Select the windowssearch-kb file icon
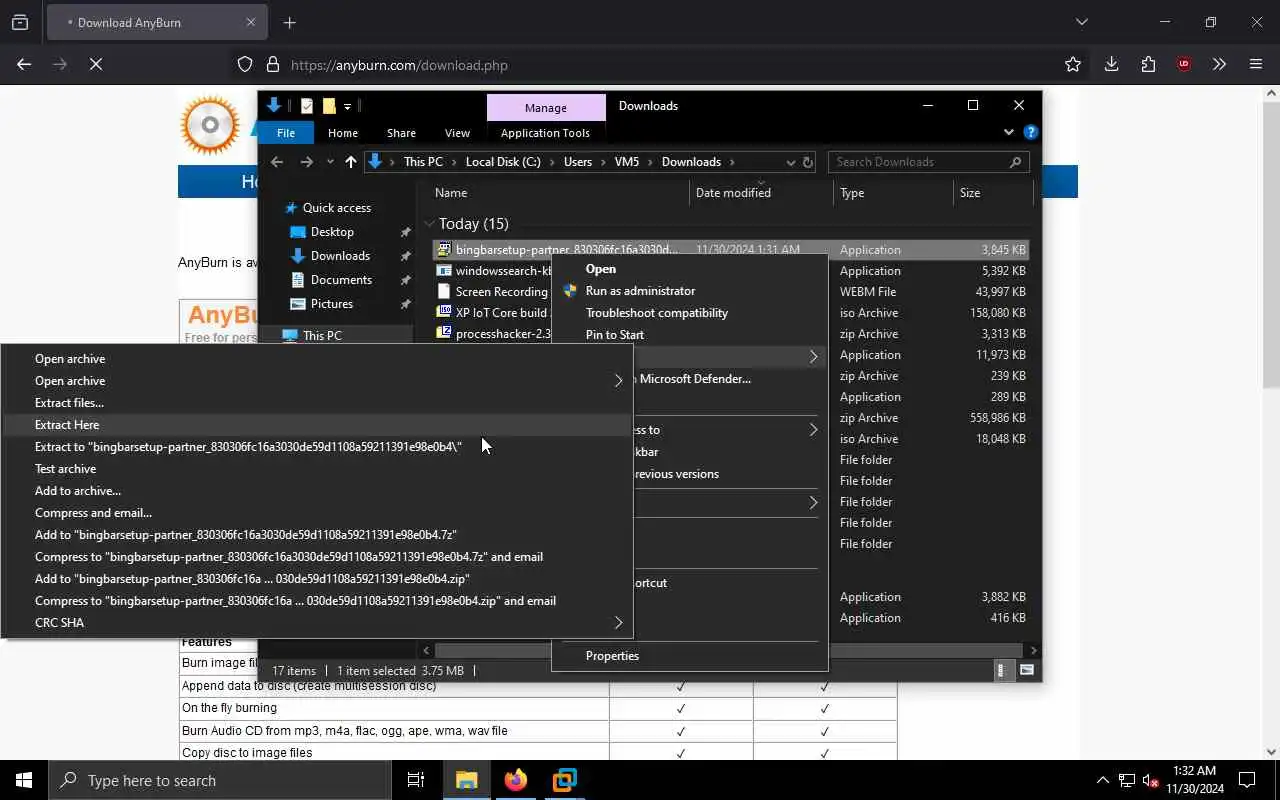This screenshot has width=1280, height=800. point(445,271)
